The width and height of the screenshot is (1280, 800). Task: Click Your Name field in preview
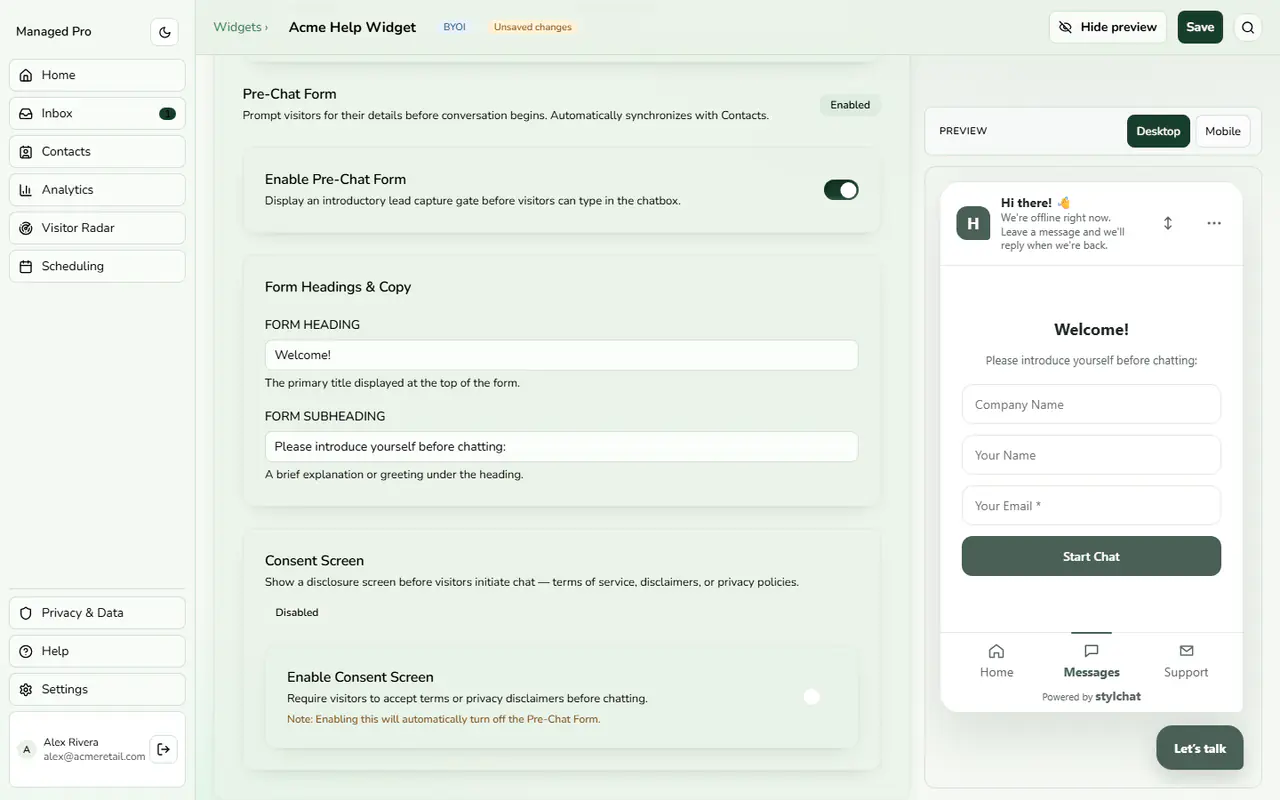pyautogui.click(x=1091, y=455)
